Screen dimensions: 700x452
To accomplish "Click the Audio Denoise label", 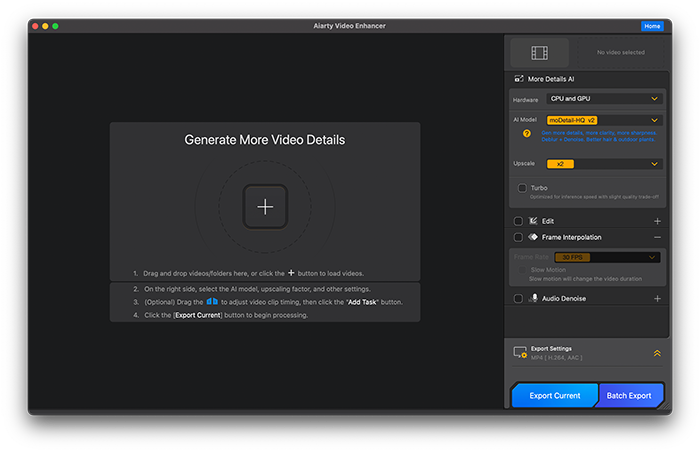I will point(564,298).
